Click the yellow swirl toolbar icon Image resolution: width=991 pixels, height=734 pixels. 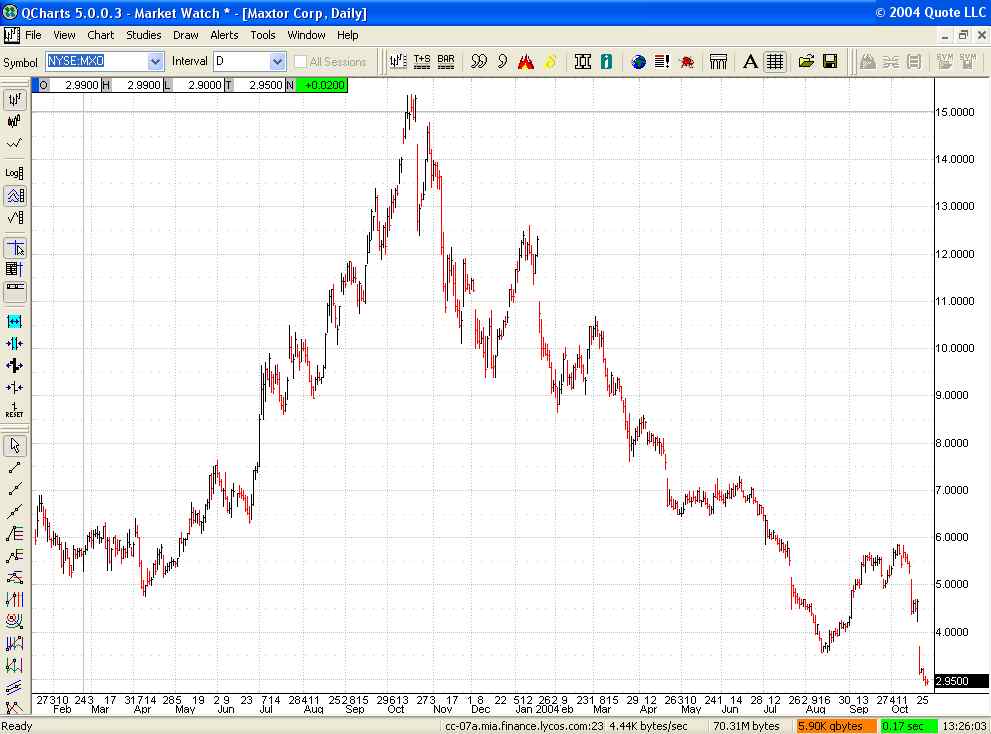click(550, 61)
